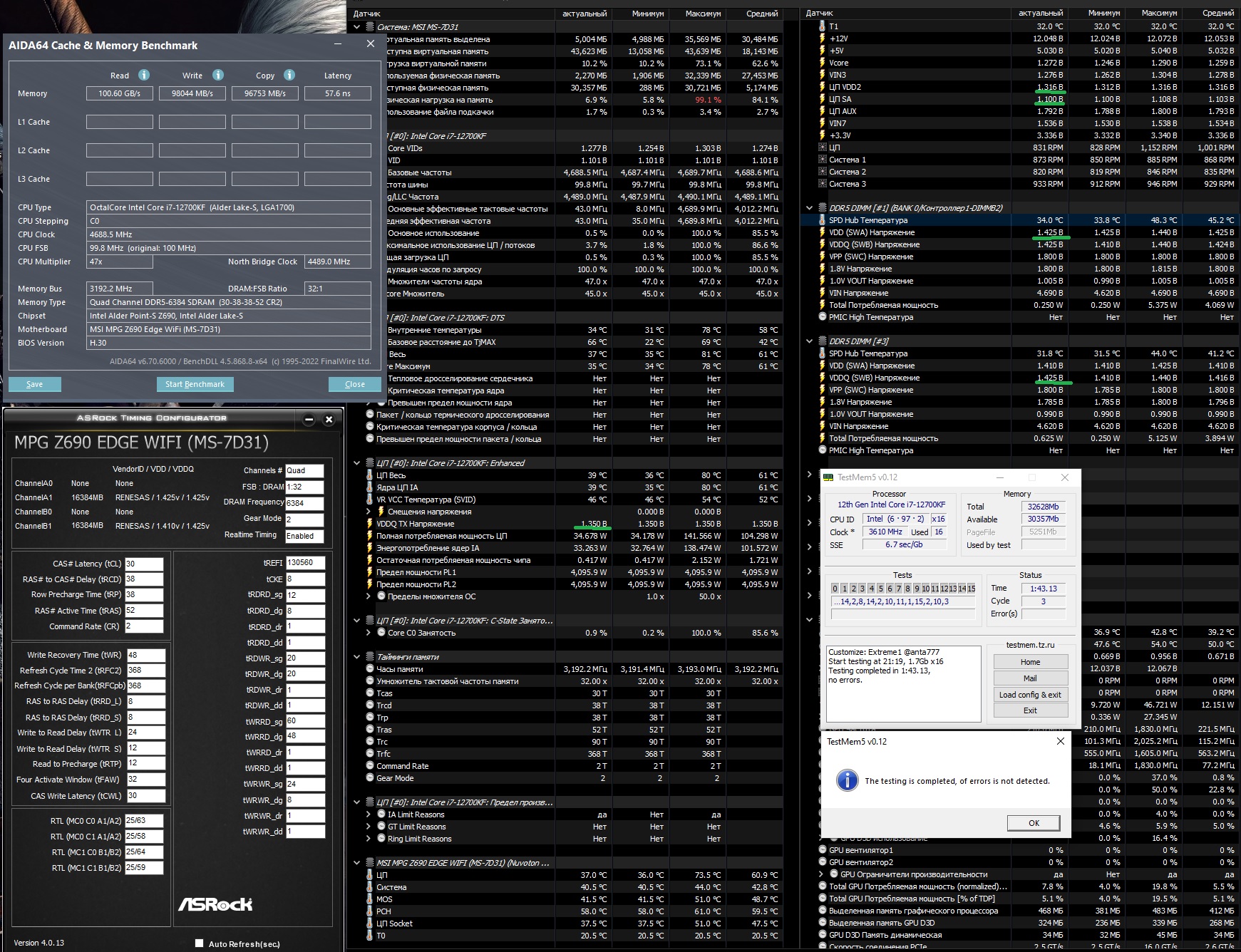
Task: Click the thermometer icon for PCH temperature
Action: [369, 911]
